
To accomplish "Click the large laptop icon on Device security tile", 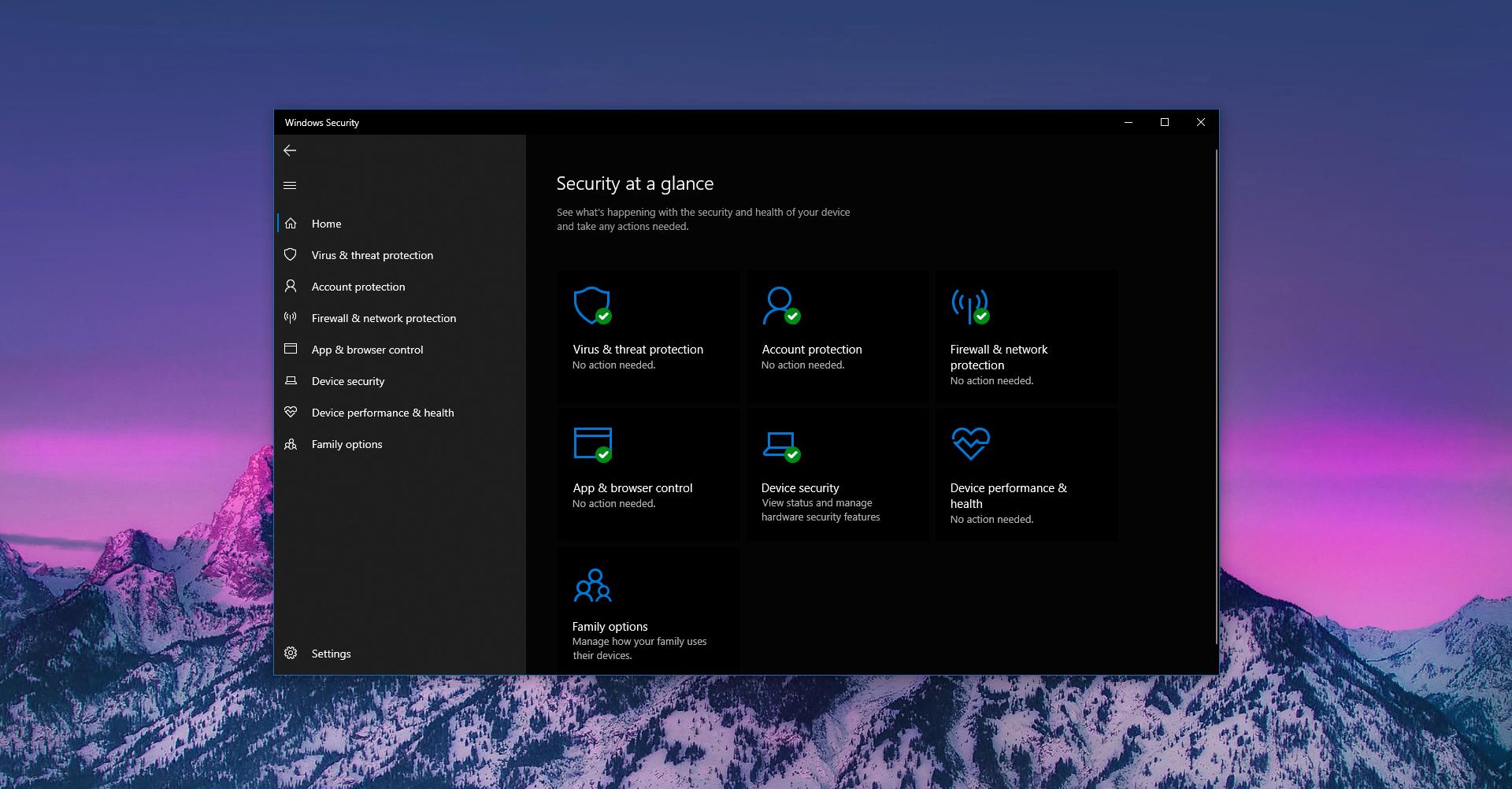I will pyautogui.click(x=781, y=446).
